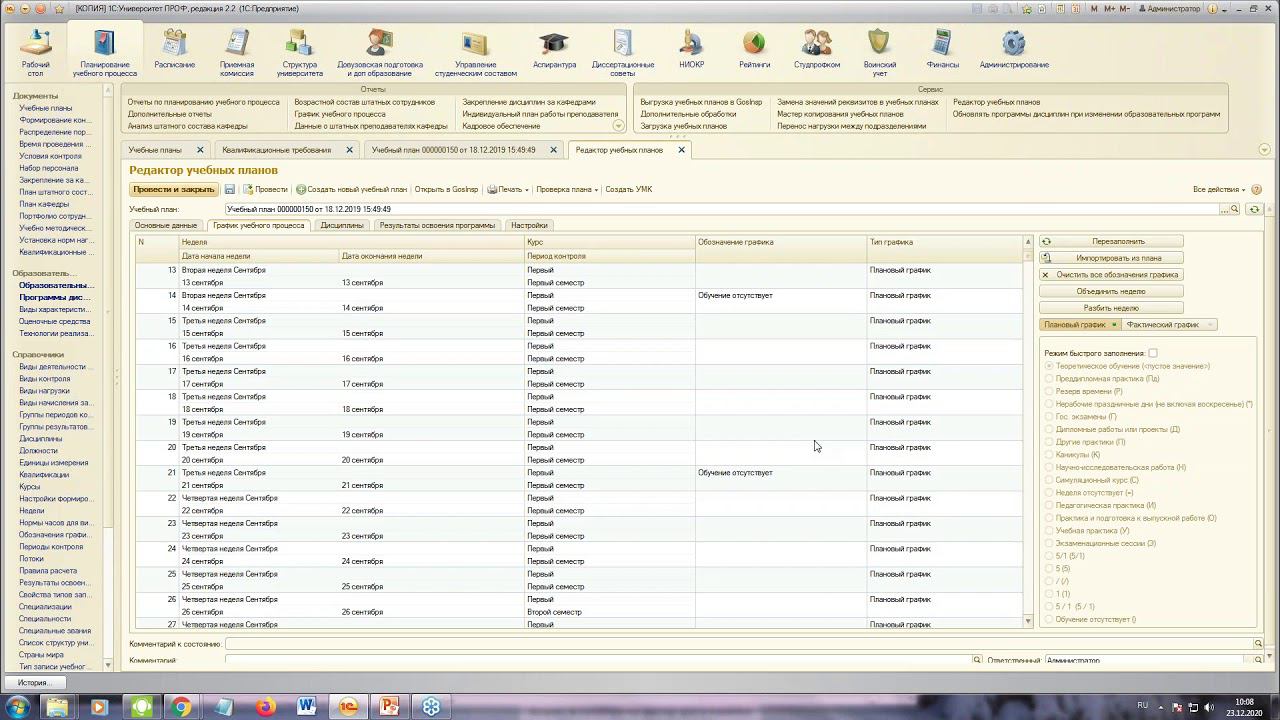This screenshot has width=1280, height=720.
Task: Switch to Фактический график toggle
Action: [1168, 324]
